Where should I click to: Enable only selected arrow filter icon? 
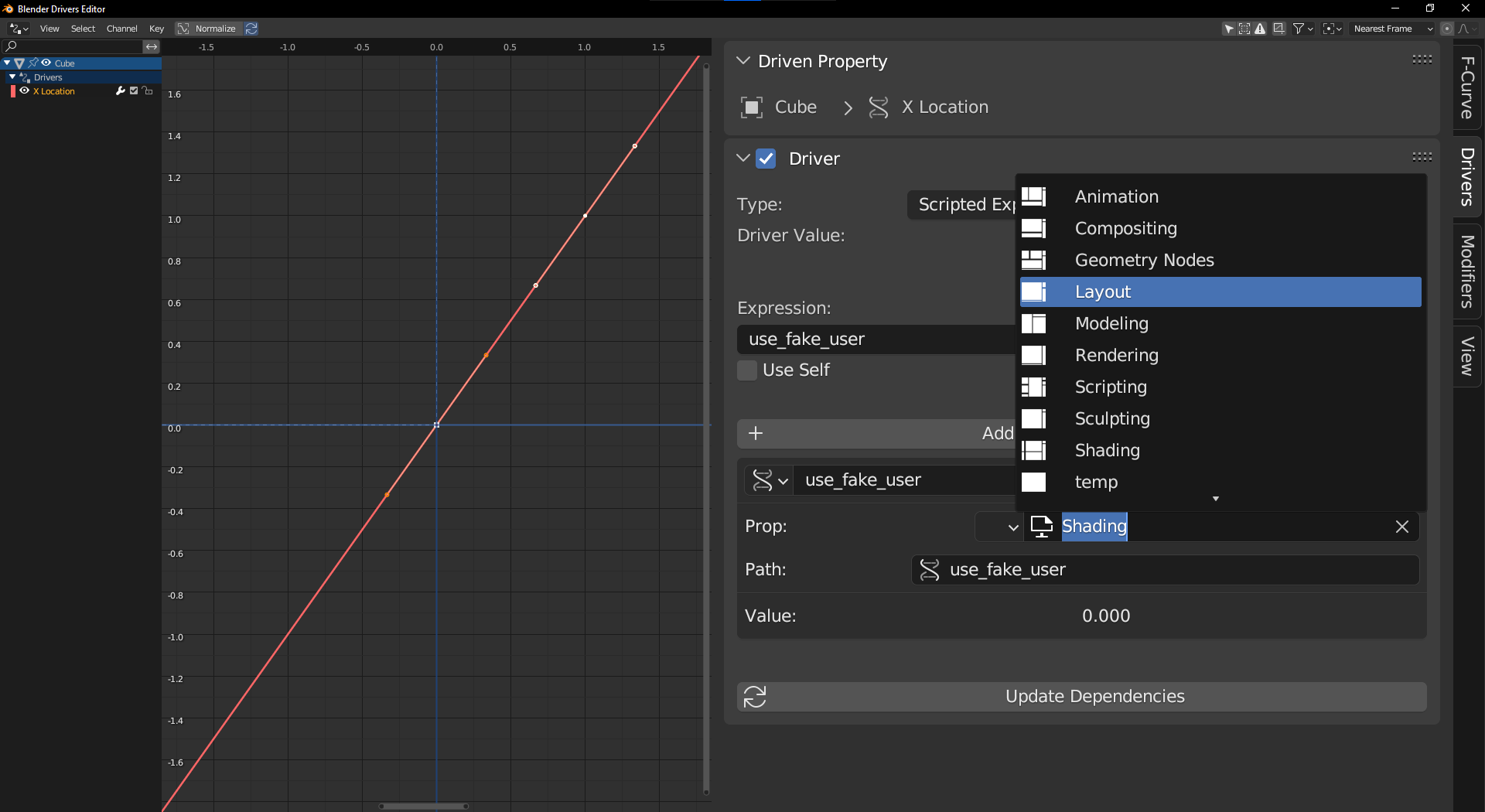[x=1229, y=29]
